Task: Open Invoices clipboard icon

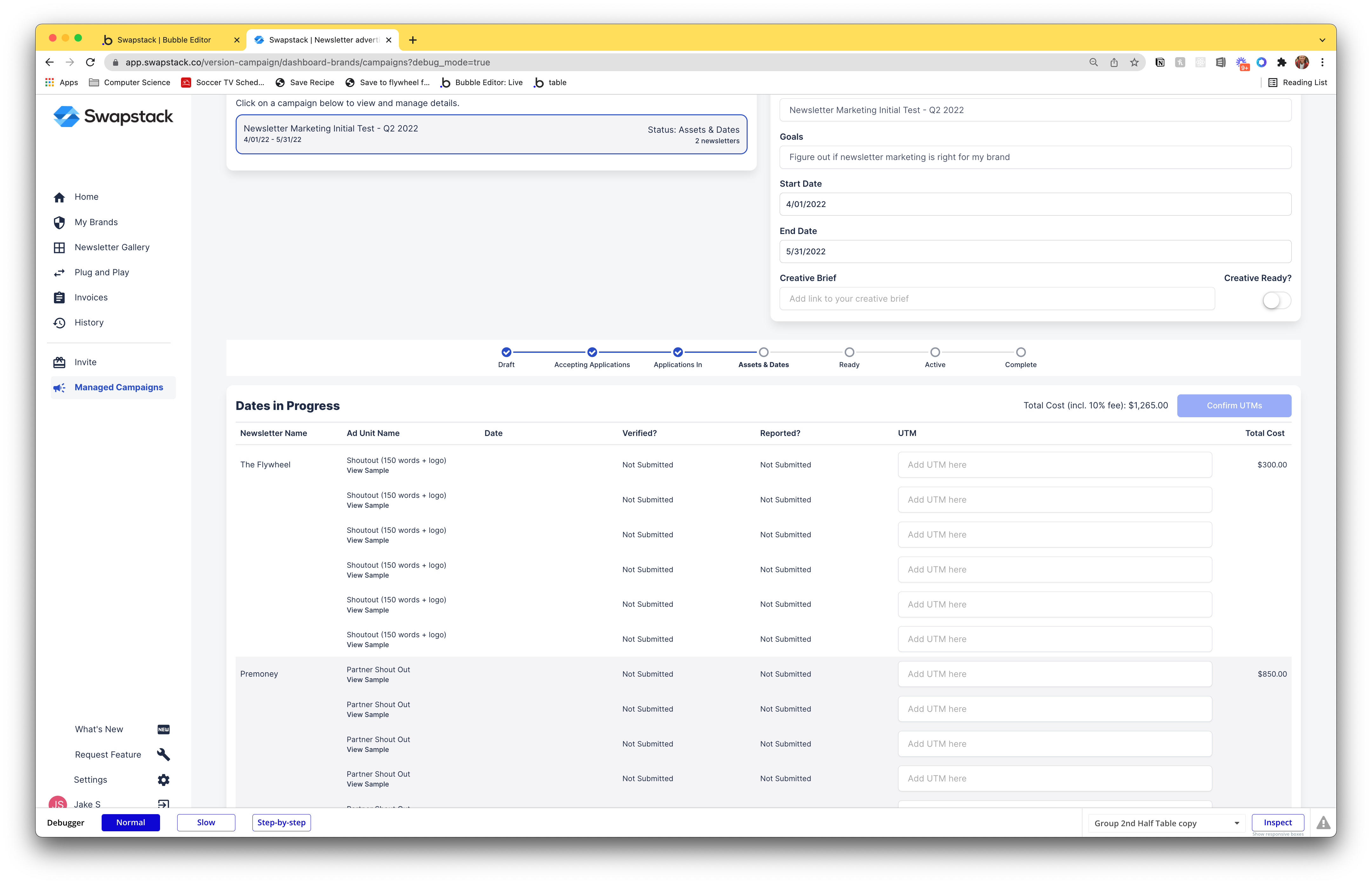Action: [59, 297]
